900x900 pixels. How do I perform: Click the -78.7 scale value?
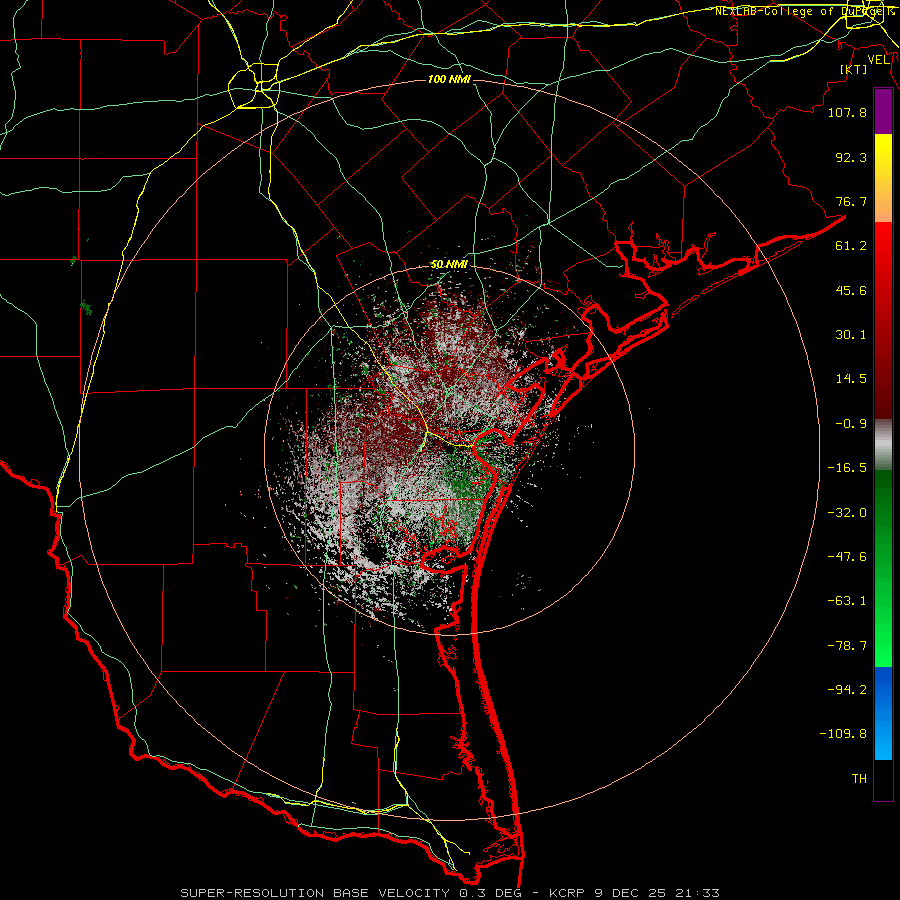click(847, 646)
